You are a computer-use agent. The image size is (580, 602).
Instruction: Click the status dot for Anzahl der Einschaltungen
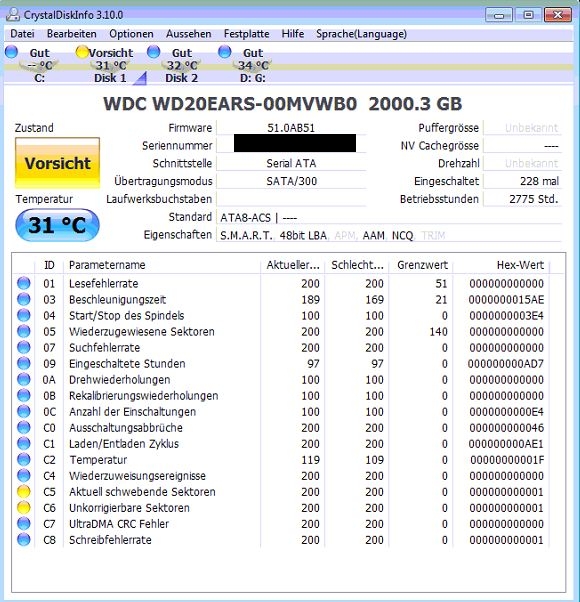coord(23,412)
